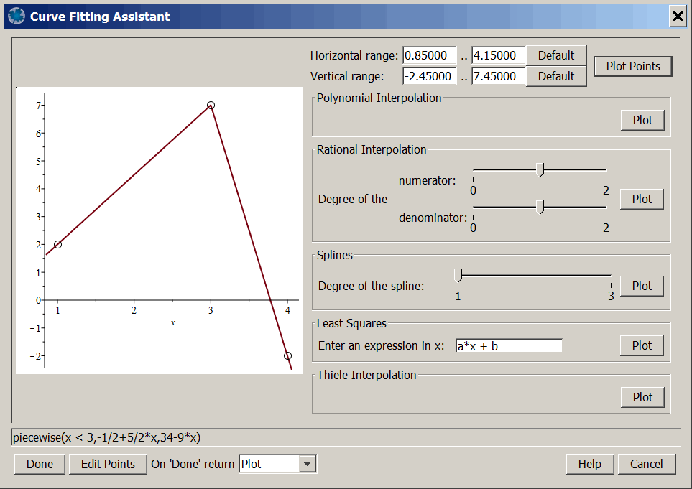This screenshot has width=692, height=489.
Task: Reset horizontal range with Default button
Action: tap(556, 55)
